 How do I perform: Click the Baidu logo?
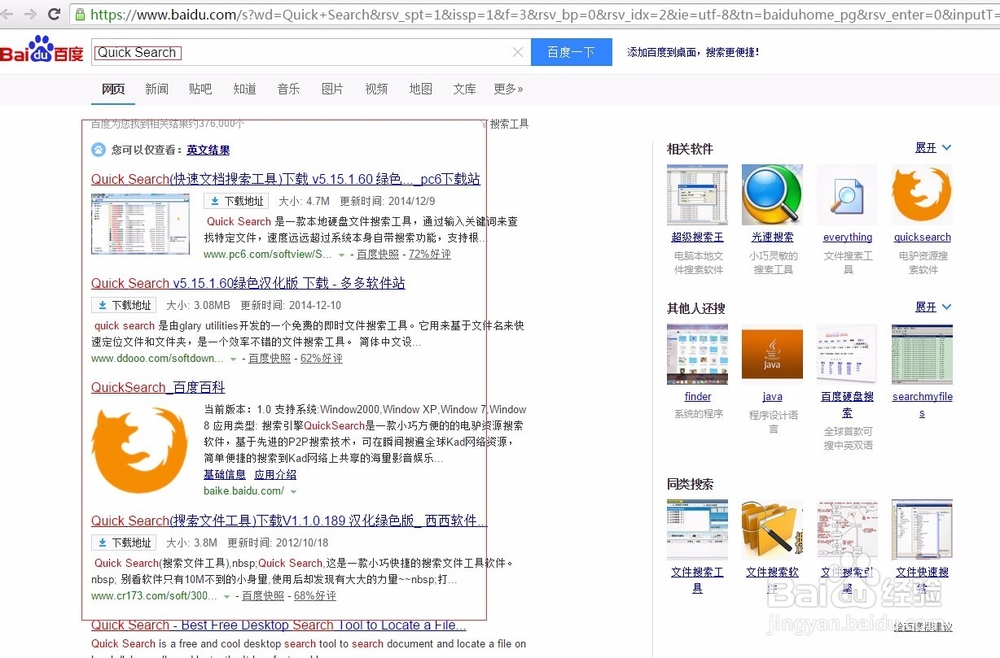point(41,50)
